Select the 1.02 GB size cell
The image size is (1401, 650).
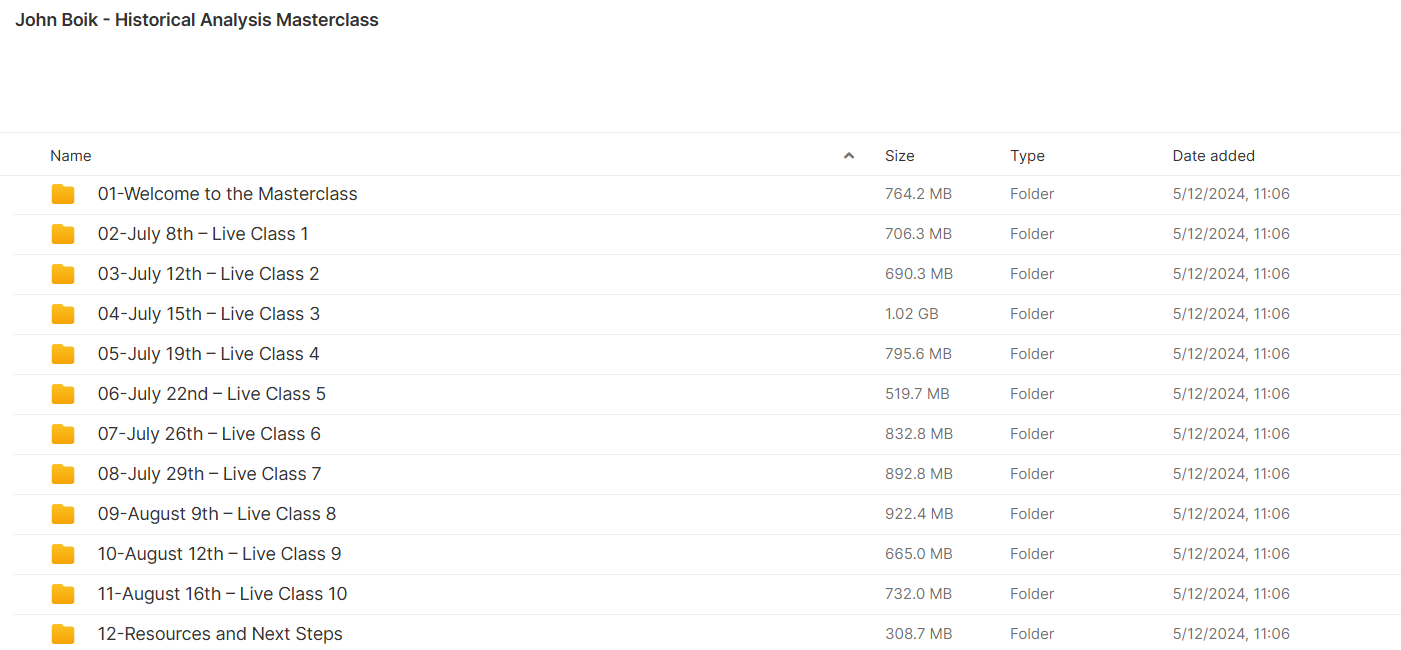click(x=912, y=314)
